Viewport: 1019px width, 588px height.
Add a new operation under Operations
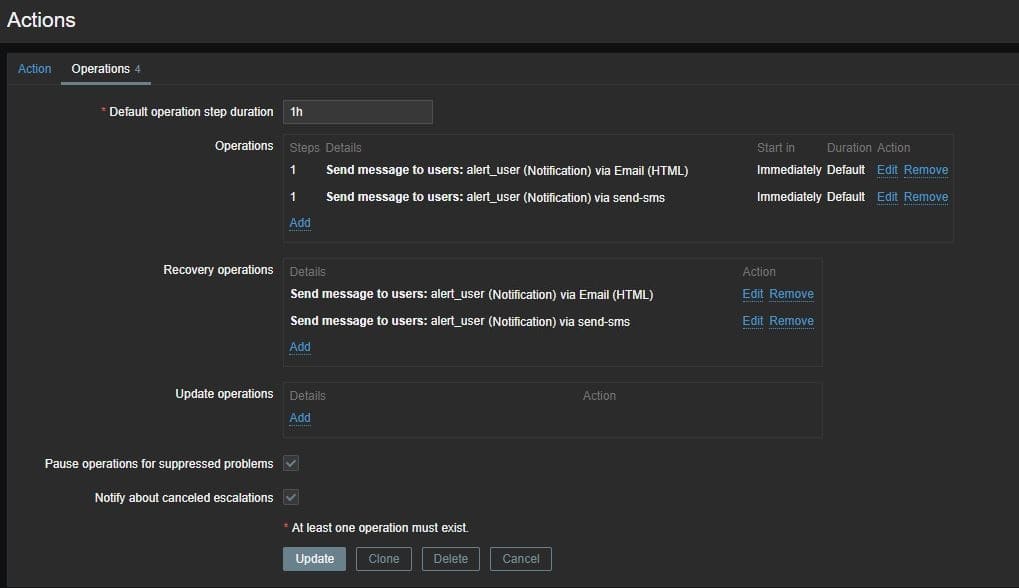300,223
